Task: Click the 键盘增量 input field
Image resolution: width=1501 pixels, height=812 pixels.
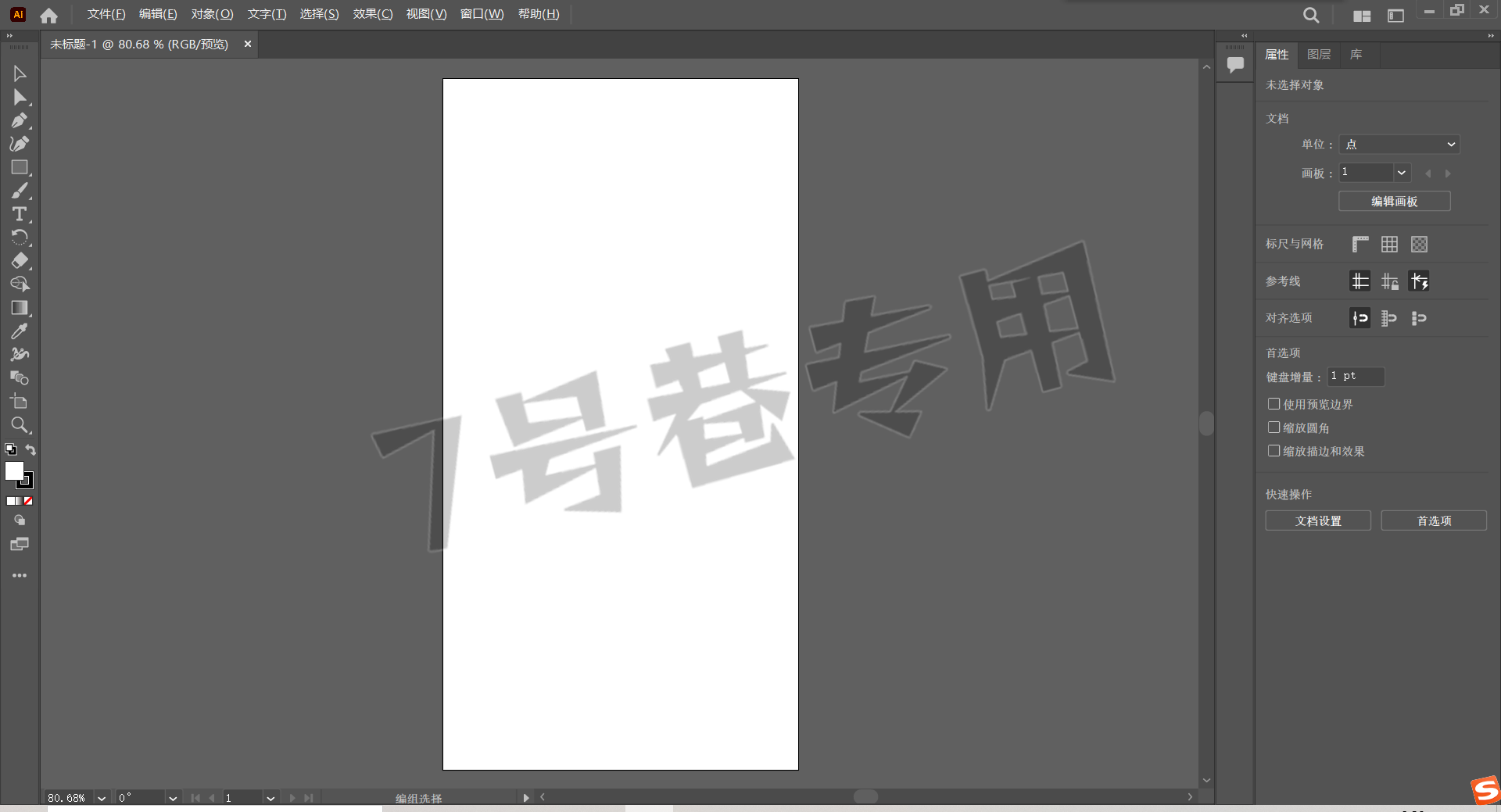Action: point(1356,377)
